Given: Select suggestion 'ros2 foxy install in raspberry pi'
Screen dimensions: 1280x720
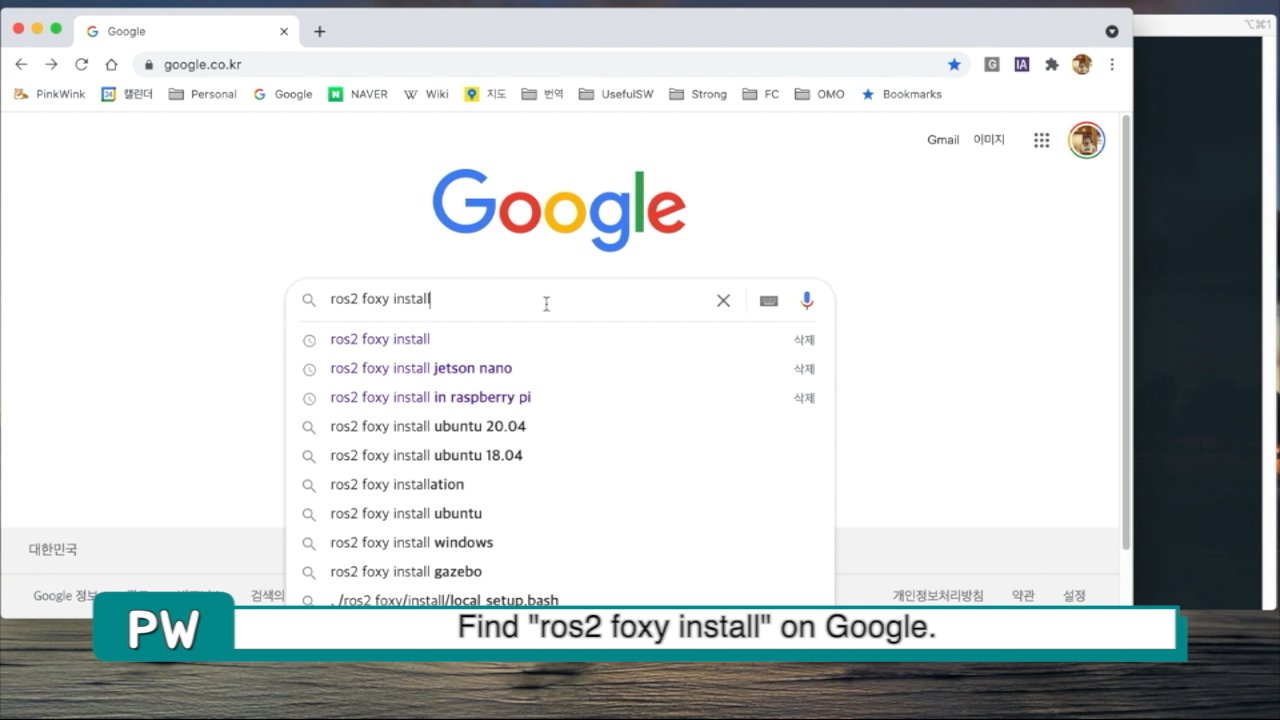Looking at the screenshot, I should pos(560,397).
